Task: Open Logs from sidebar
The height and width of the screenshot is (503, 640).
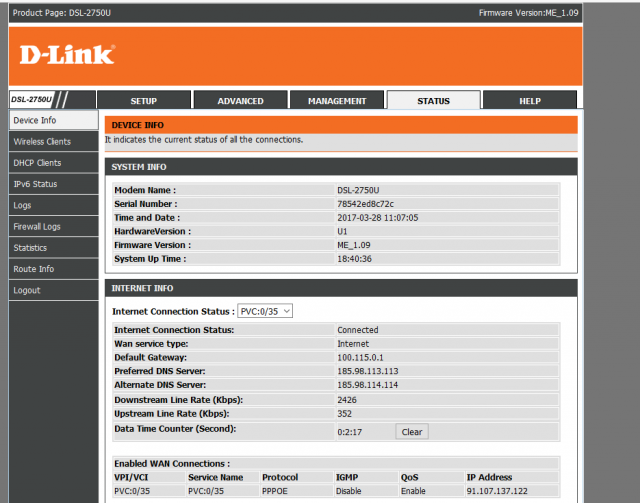Action: [22, 205]
